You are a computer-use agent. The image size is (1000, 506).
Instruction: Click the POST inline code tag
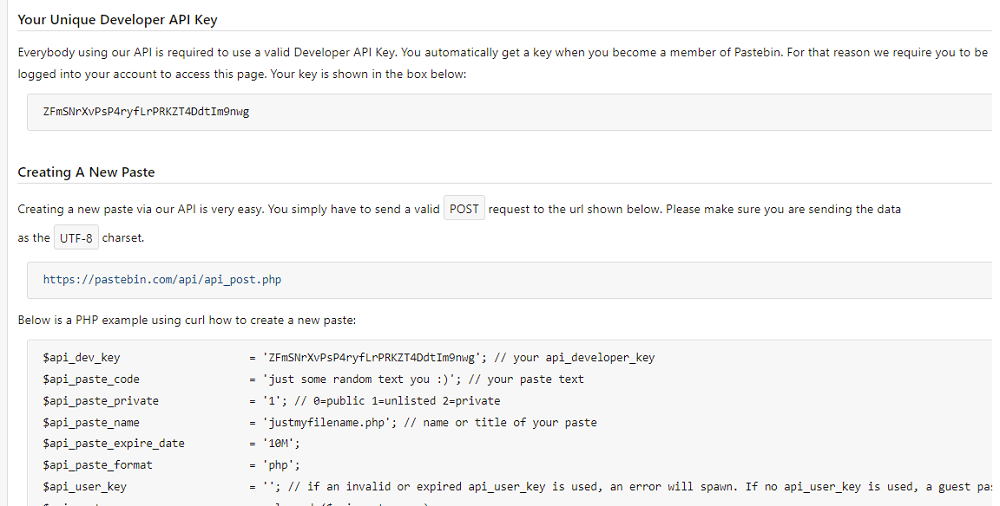(x=464, y=209)
